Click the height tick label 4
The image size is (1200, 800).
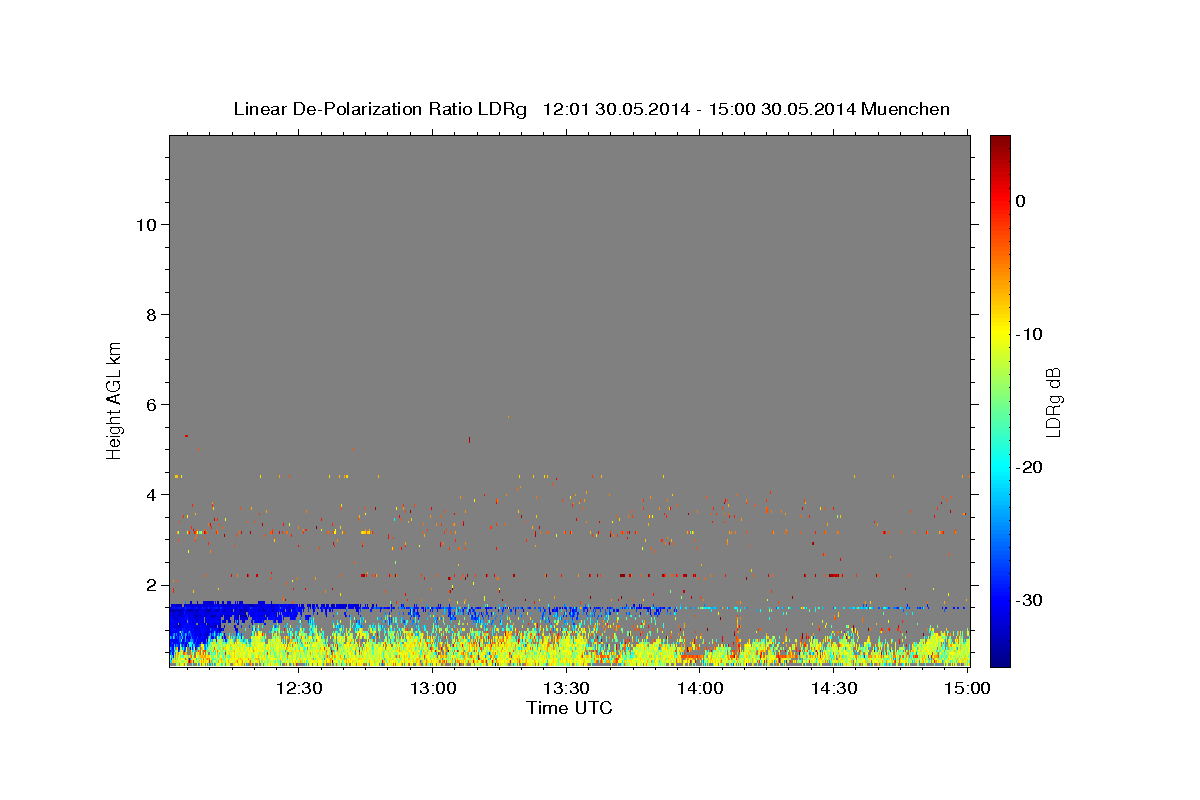pos(150,494)
